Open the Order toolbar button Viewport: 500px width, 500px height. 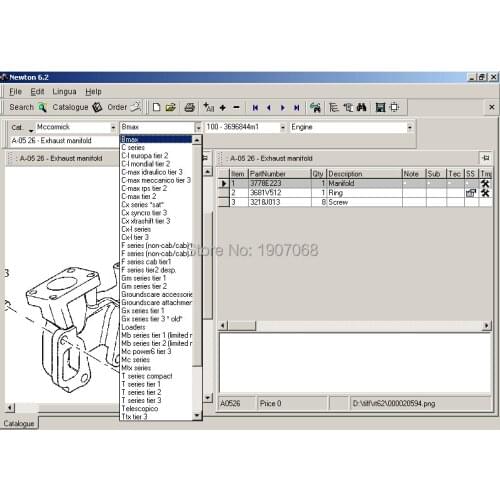pos(124,107)
